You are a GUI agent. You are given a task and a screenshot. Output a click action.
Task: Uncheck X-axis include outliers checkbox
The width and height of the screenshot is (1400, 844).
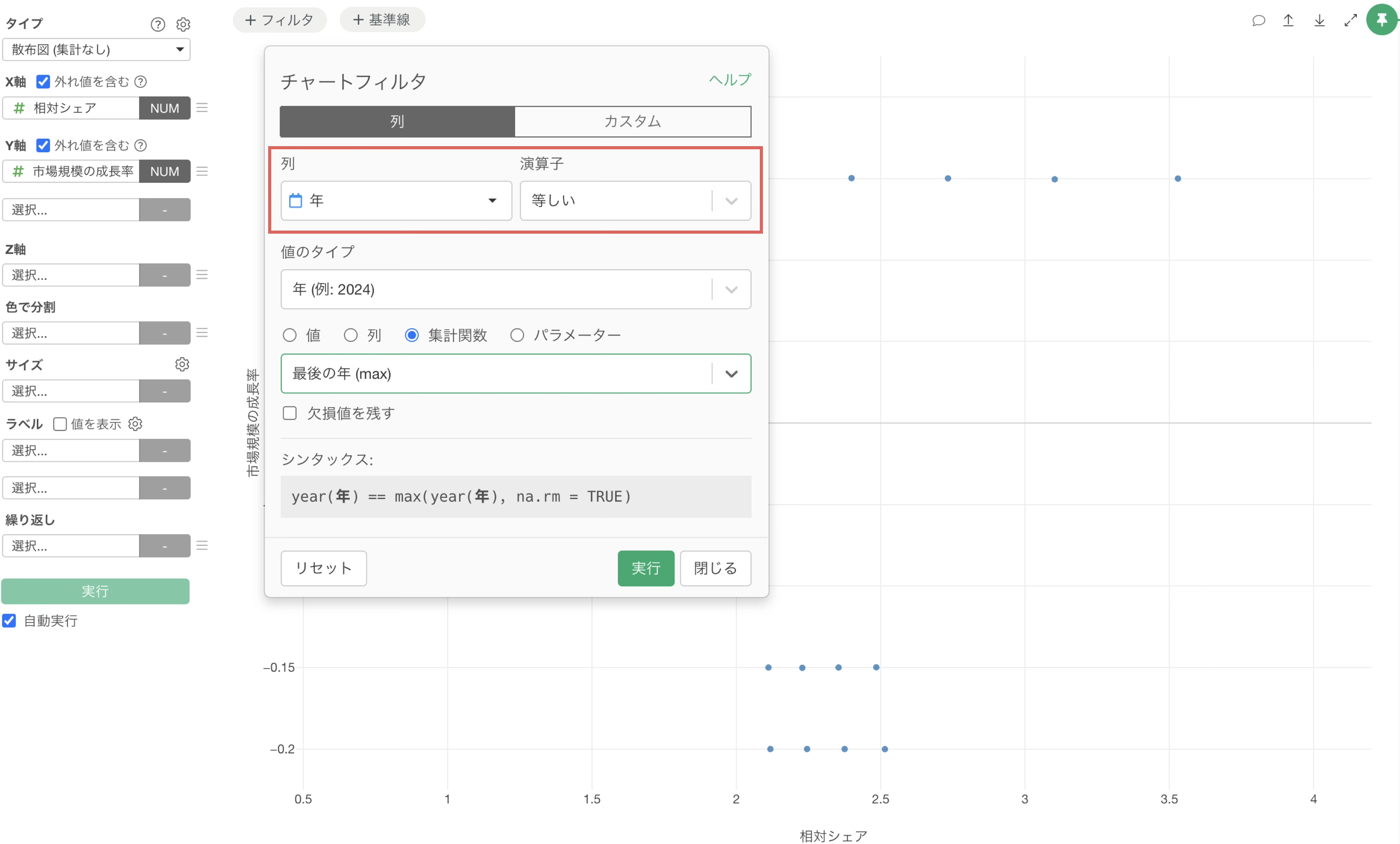pyautogui.click(x=43, y=82)
